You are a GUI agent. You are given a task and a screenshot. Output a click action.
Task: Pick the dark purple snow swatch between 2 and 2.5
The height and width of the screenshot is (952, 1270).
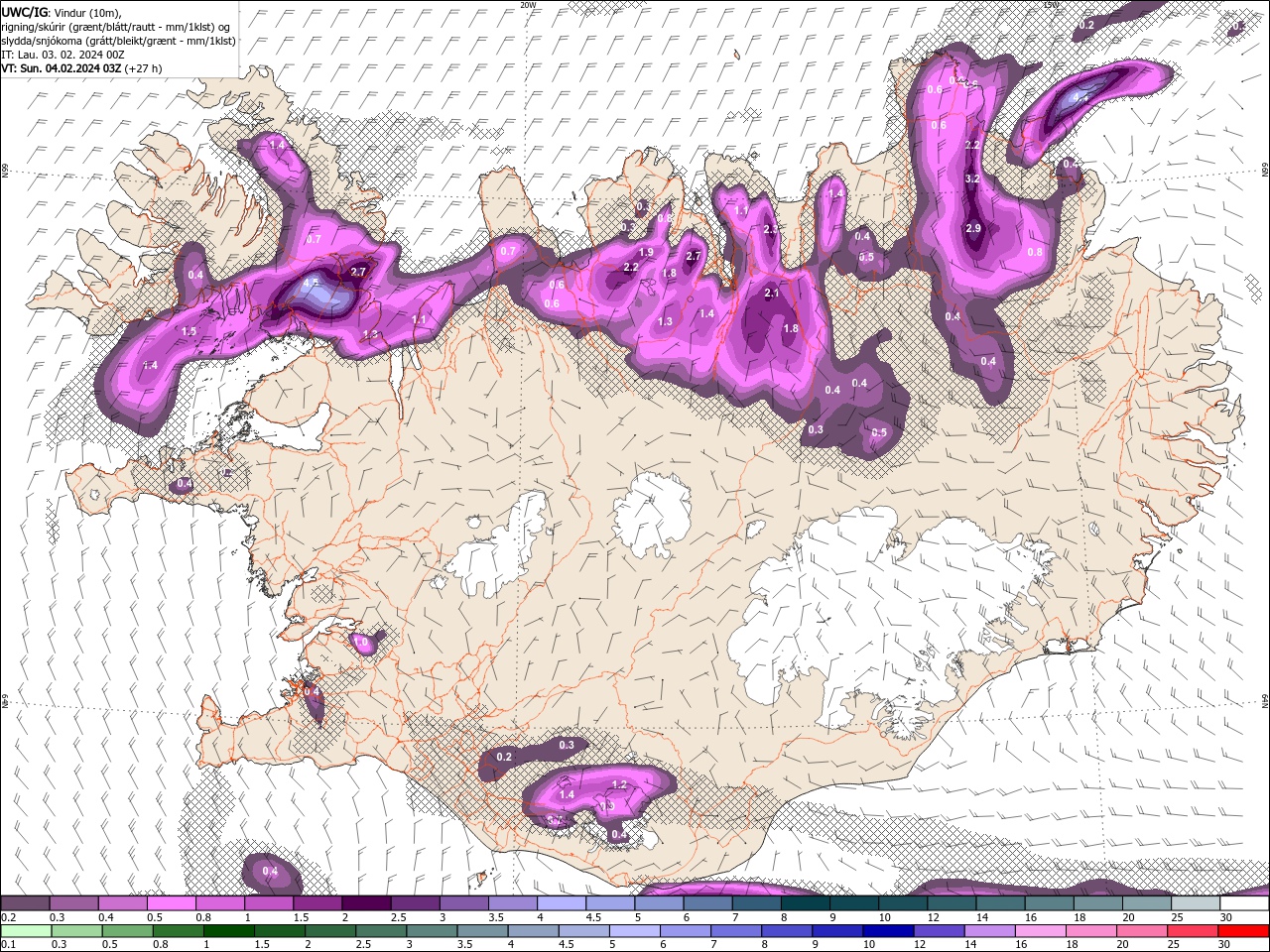[x=366, y=903]
